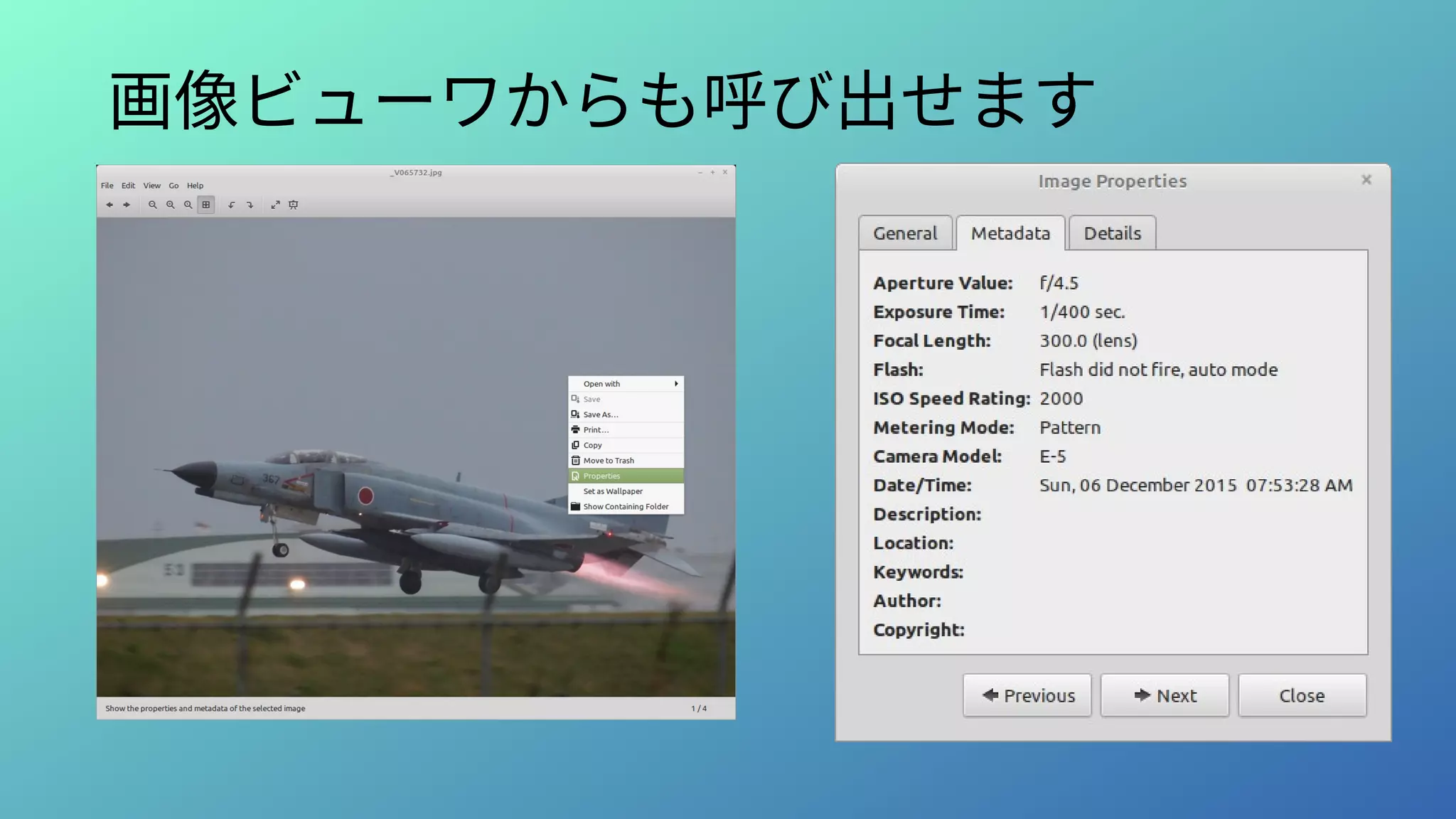Go to previous image using toolbar arrow
The height and width of the screenshot is (819, 1456).
click(109, 205)
